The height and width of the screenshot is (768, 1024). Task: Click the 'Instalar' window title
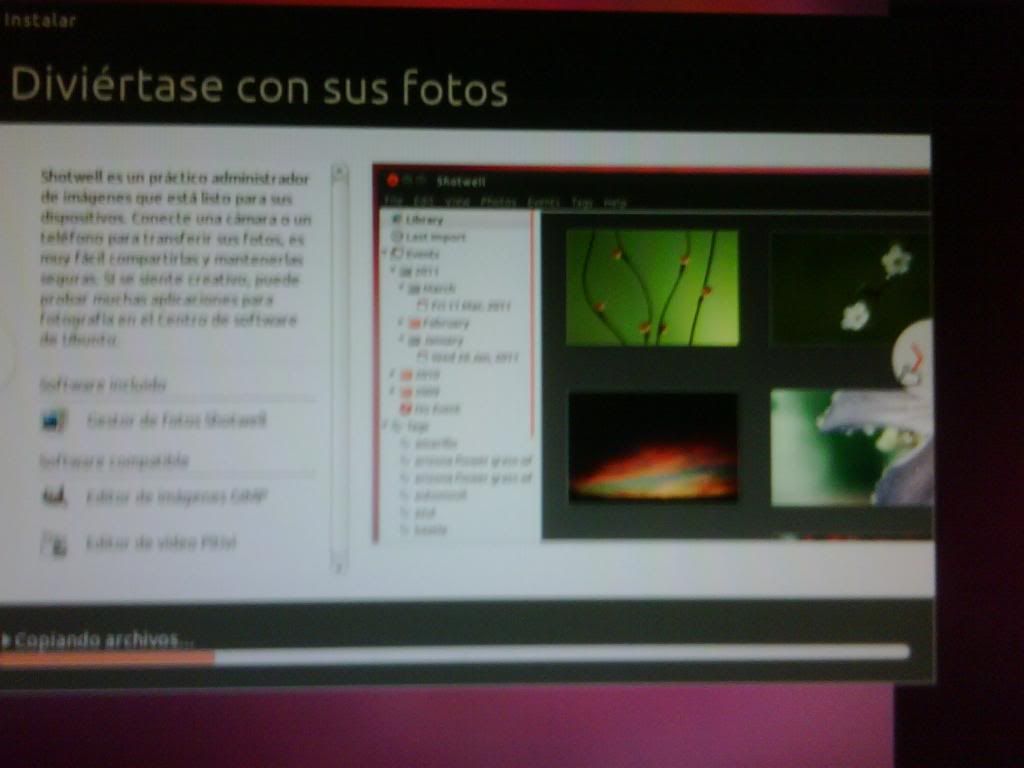tap(40, 20)
